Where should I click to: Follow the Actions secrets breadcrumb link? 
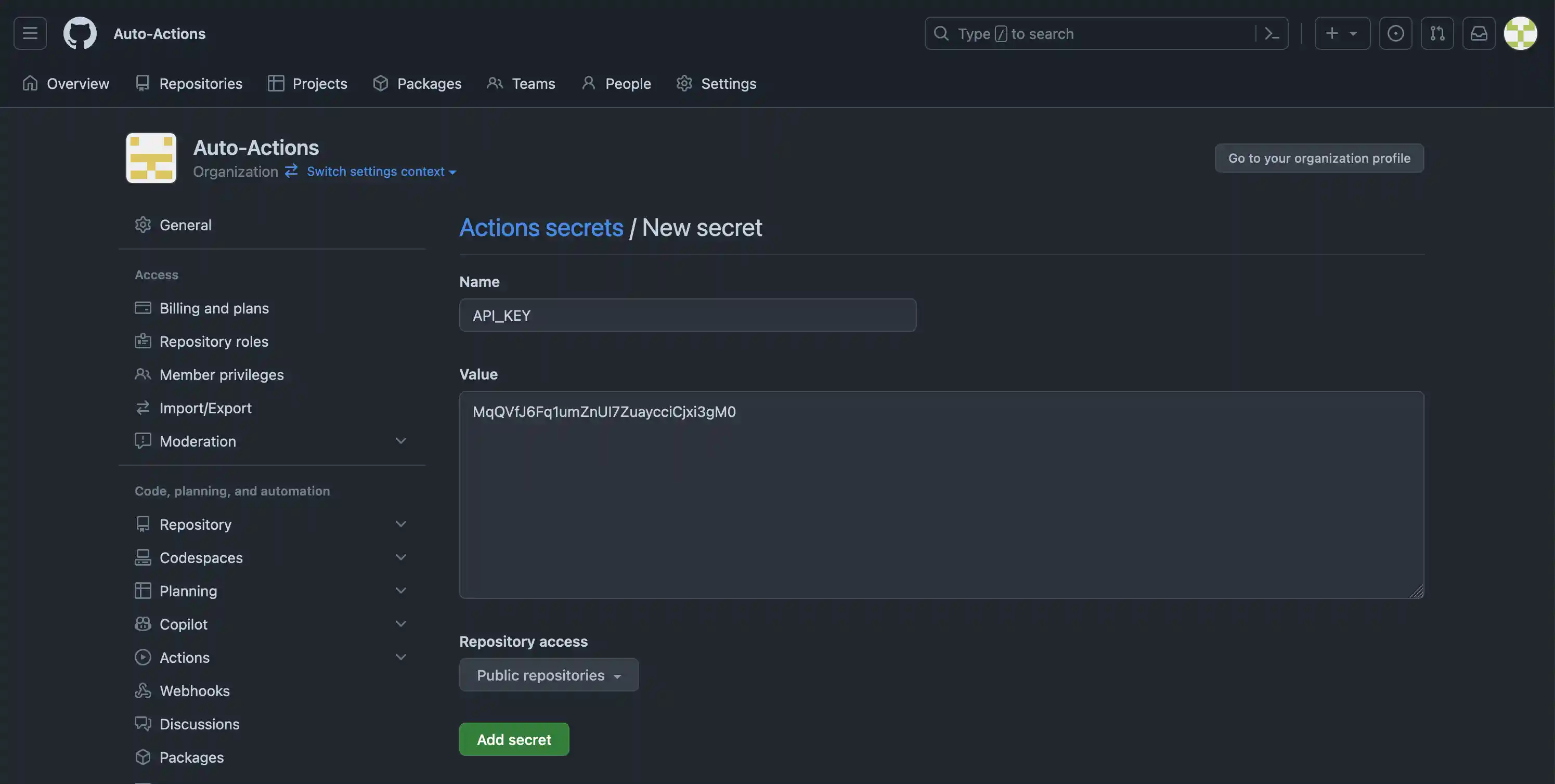tap(541, 228)
